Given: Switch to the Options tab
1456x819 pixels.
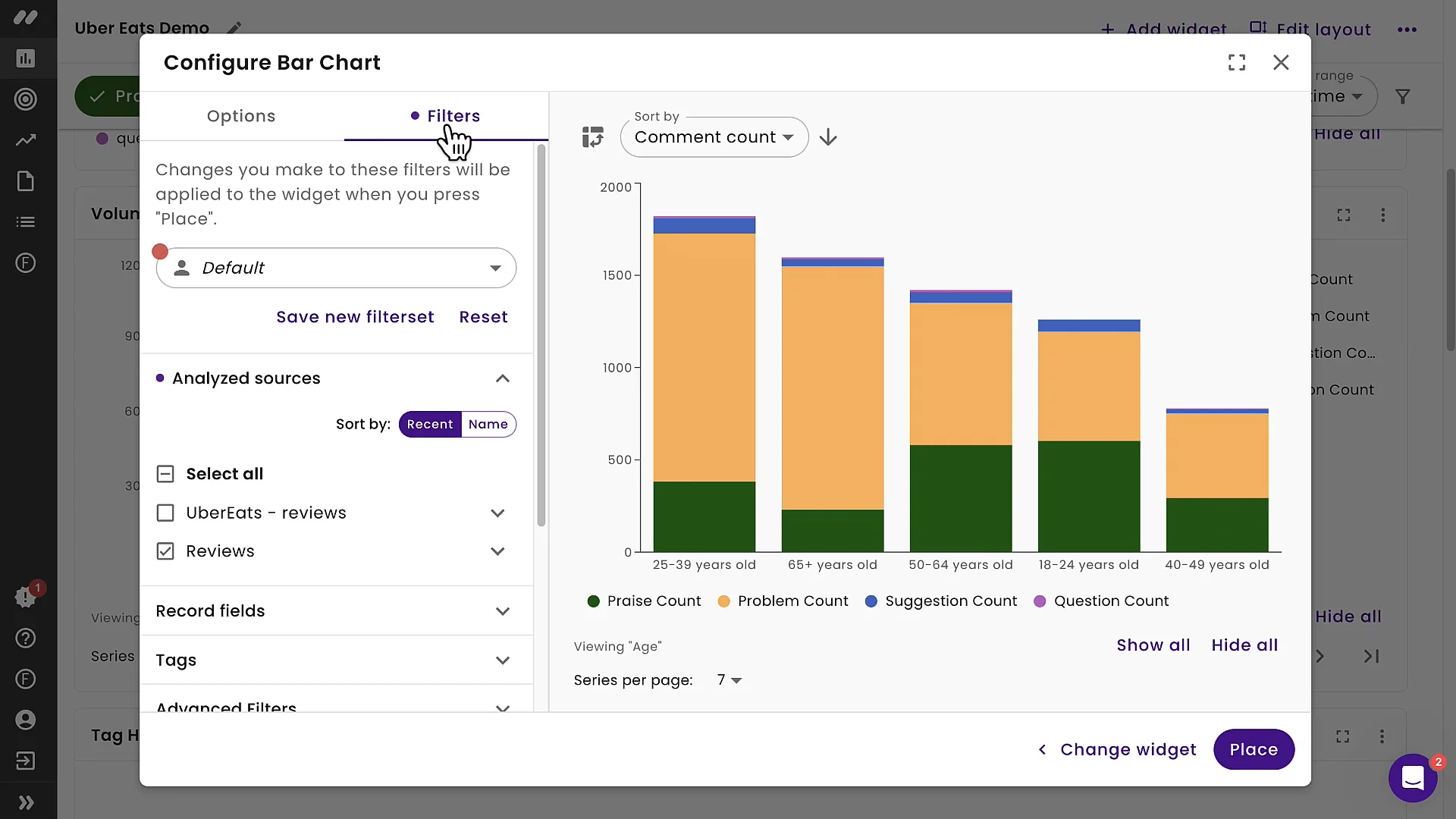Looking at the screenshot, I should [x=241, y=116].
